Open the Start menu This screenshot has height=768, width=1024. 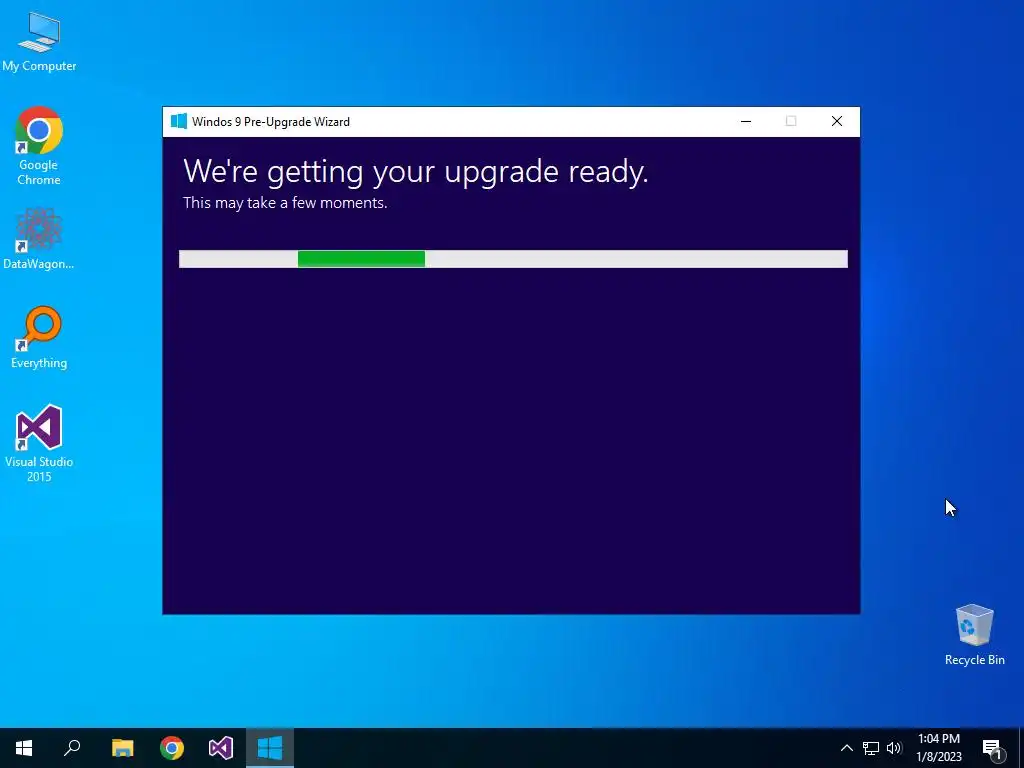coord(24,748)
